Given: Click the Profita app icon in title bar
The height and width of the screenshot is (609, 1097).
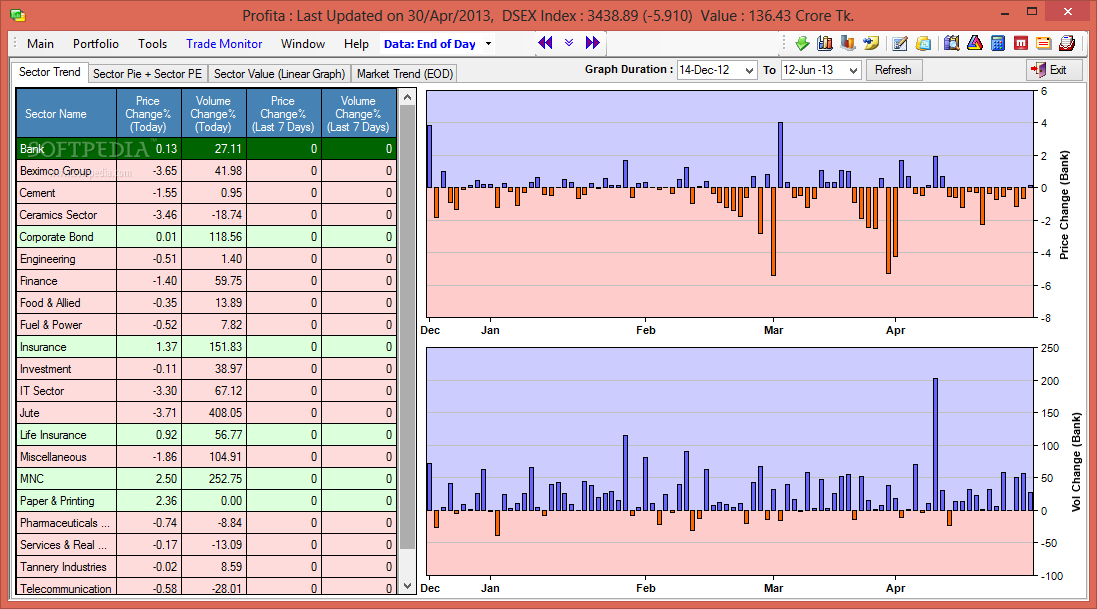Looking at the screenshot, I should tap(17, 15).
